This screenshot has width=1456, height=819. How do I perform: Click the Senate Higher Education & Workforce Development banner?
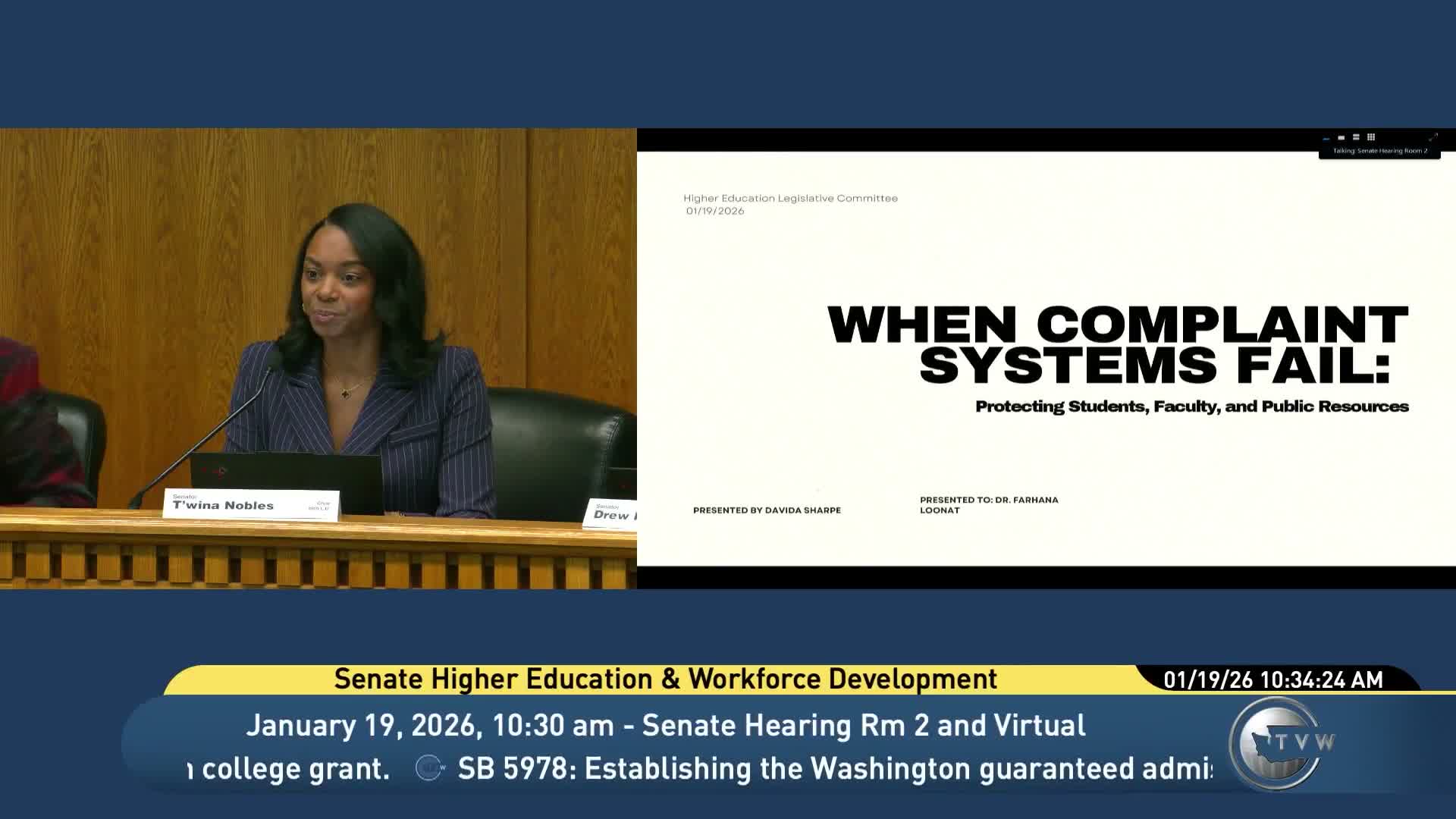pos(665,679)
